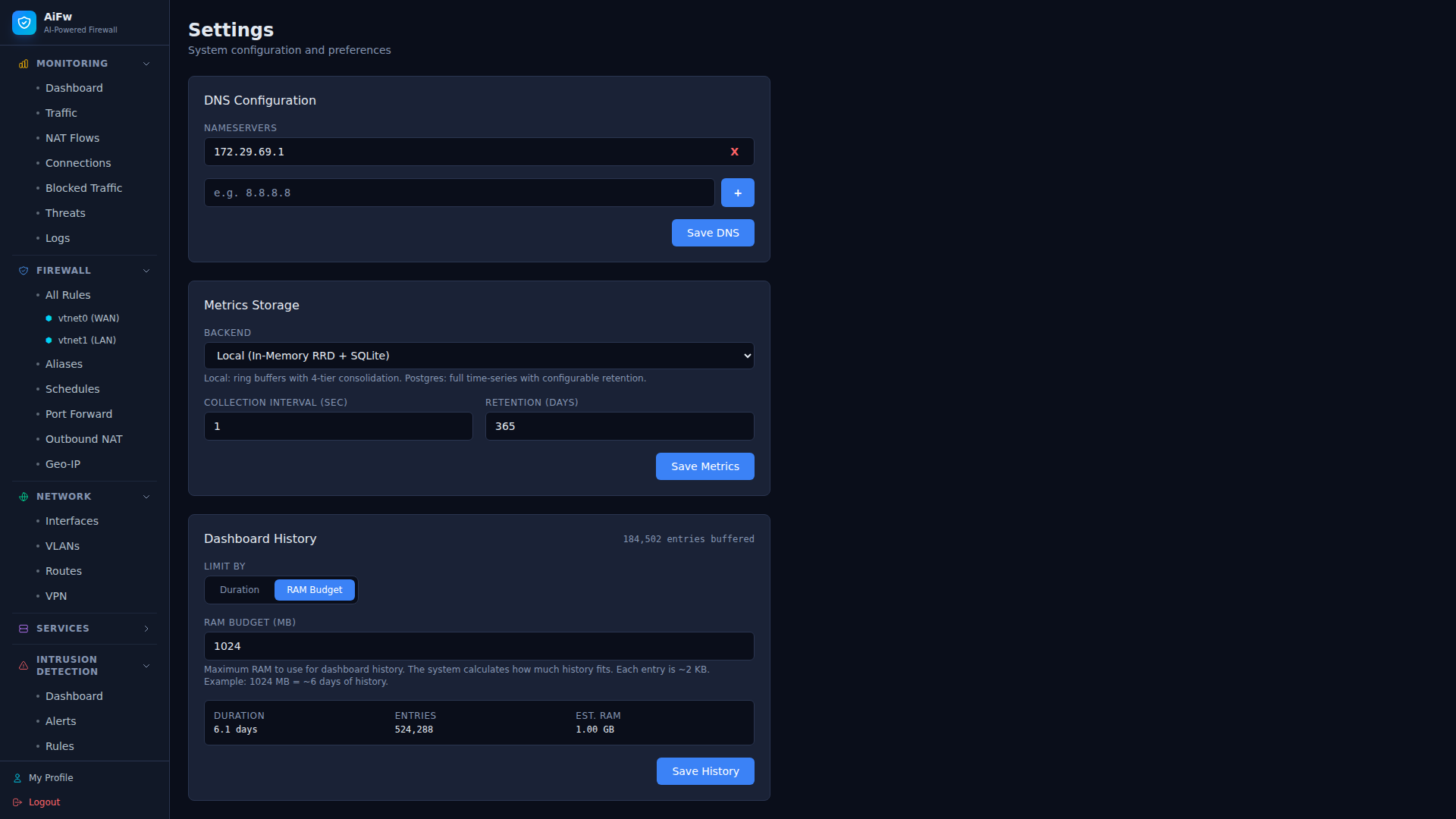Open Blocked Traffic page
This screenshot has height=819, width=1456.
point(84,188)
